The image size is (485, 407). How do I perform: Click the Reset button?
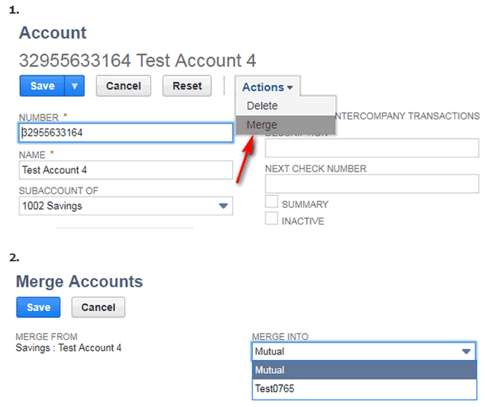[x=187, y=86]
